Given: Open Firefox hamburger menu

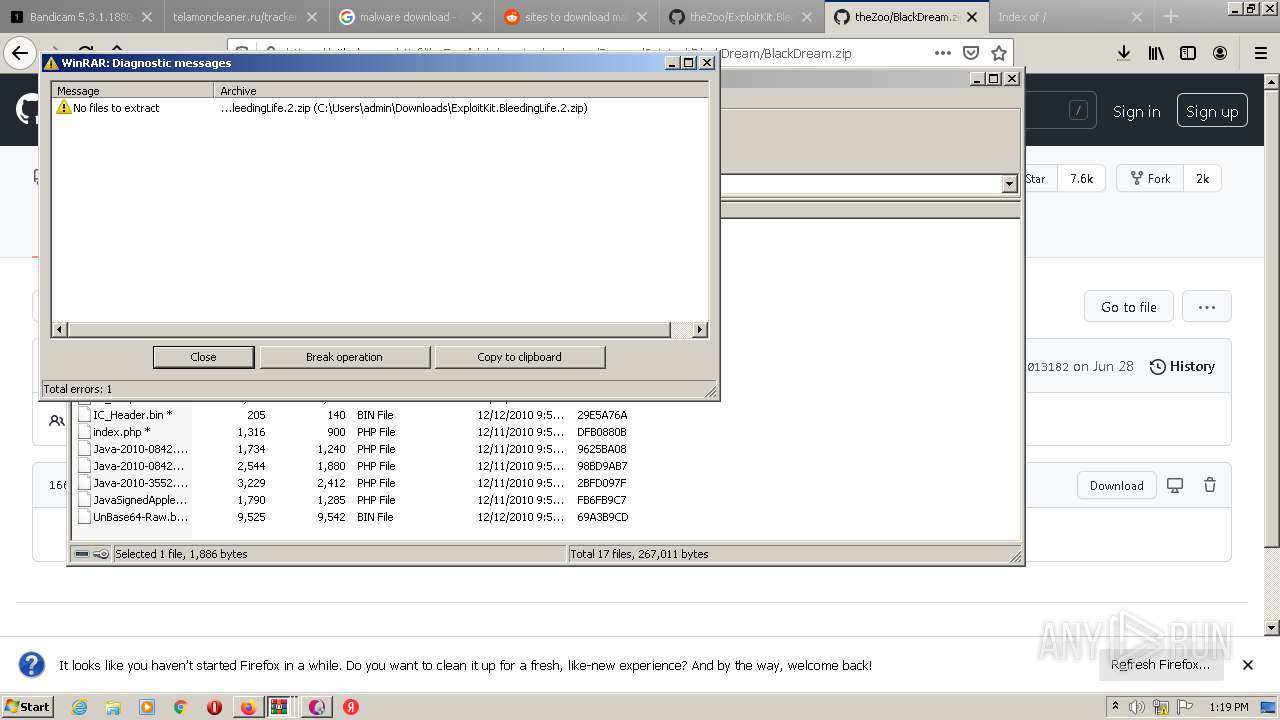Looking at the screenshot, I should tap(1260, 53).
